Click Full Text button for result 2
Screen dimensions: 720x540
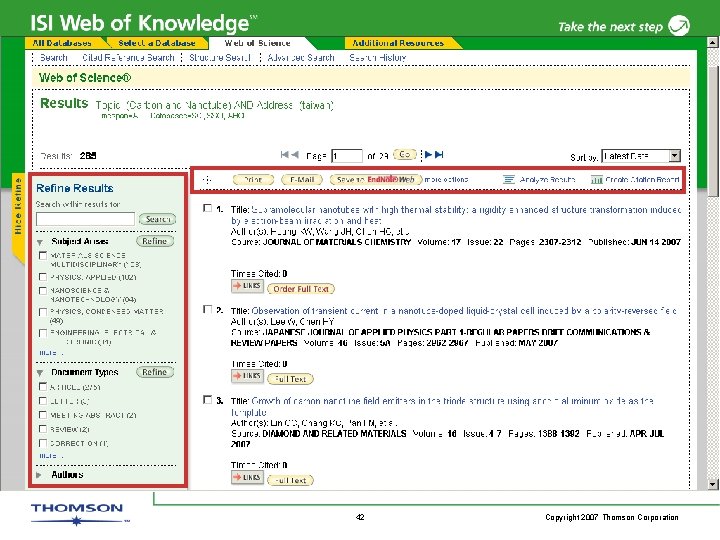click(290, 379)
